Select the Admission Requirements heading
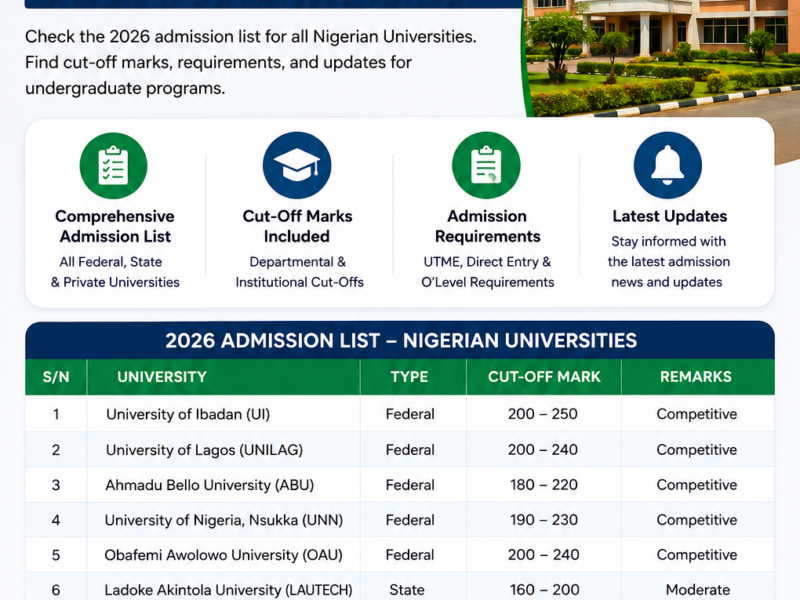The width and height of the screenshot is (800, 600). (x=487, y=226)
